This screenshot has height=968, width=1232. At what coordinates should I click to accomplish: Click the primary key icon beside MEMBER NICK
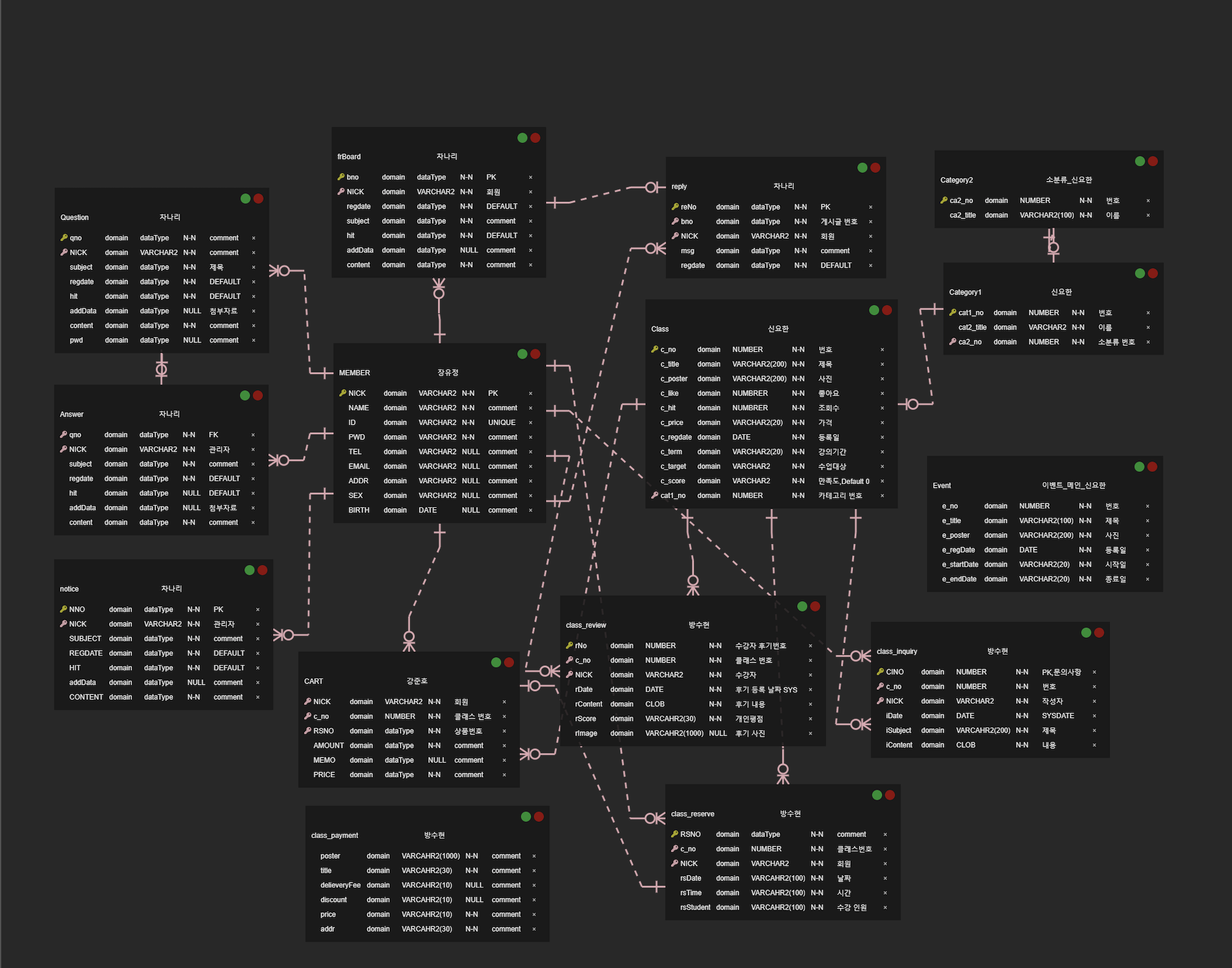coord(343,393)
